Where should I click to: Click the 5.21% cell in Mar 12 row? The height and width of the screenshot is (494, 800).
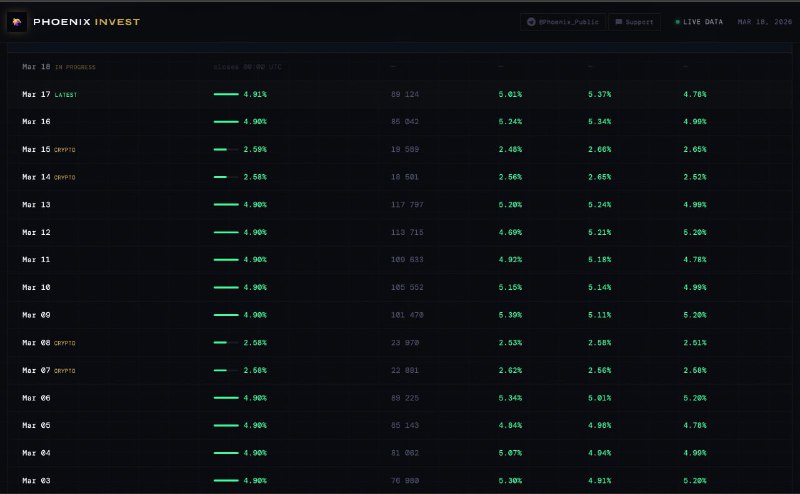599,232
